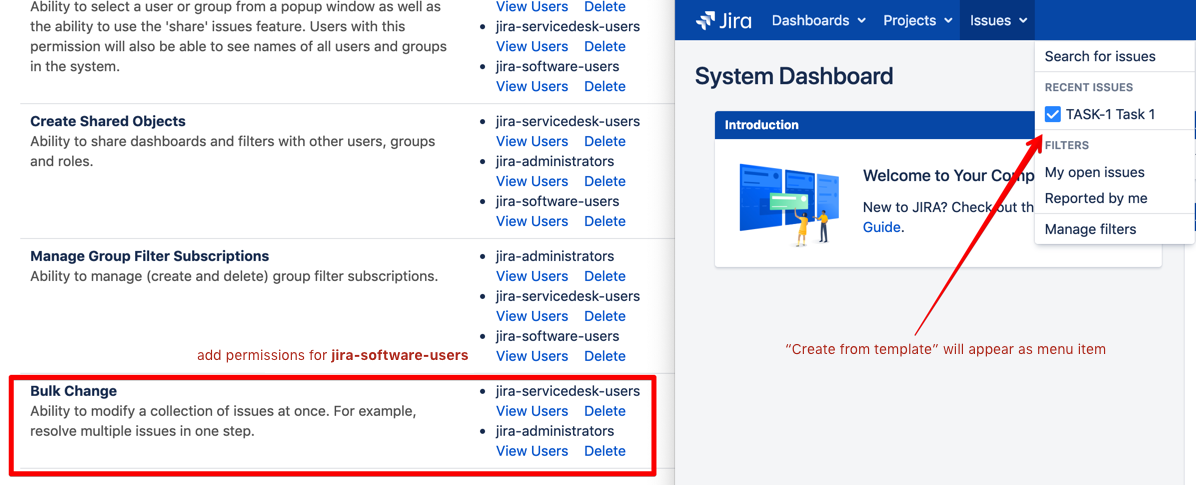Delete jira-software-users from Create Shared Objects
Viewport: 1196px width, 485px height.
pos(605,221)
